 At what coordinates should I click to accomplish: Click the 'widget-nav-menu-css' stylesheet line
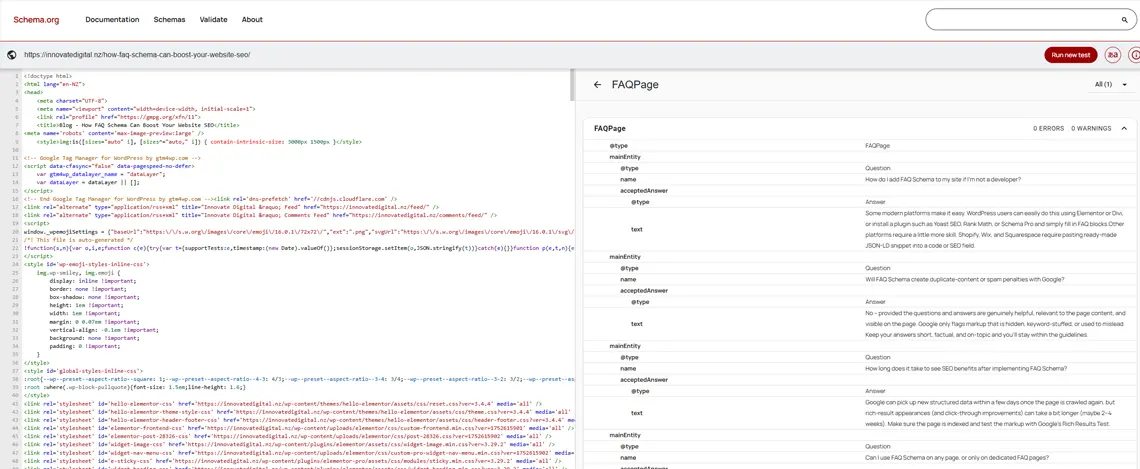click(298, 452)
